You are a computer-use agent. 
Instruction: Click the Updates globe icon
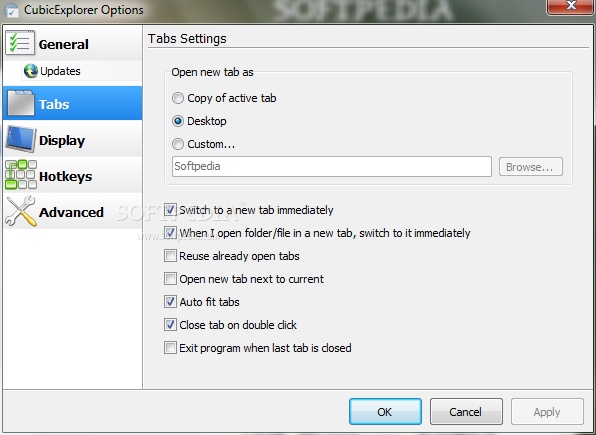[x=31, y=71]
